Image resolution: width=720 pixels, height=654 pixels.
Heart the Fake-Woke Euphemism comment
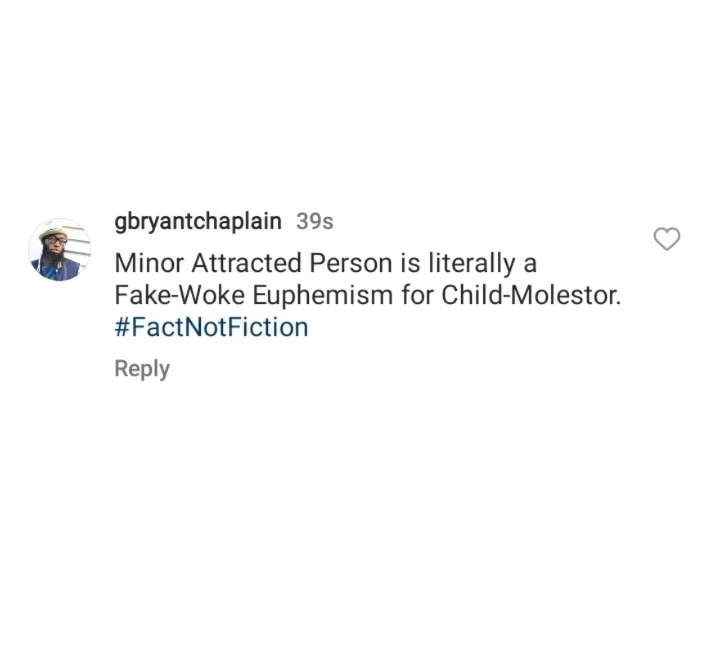[666, 239]
